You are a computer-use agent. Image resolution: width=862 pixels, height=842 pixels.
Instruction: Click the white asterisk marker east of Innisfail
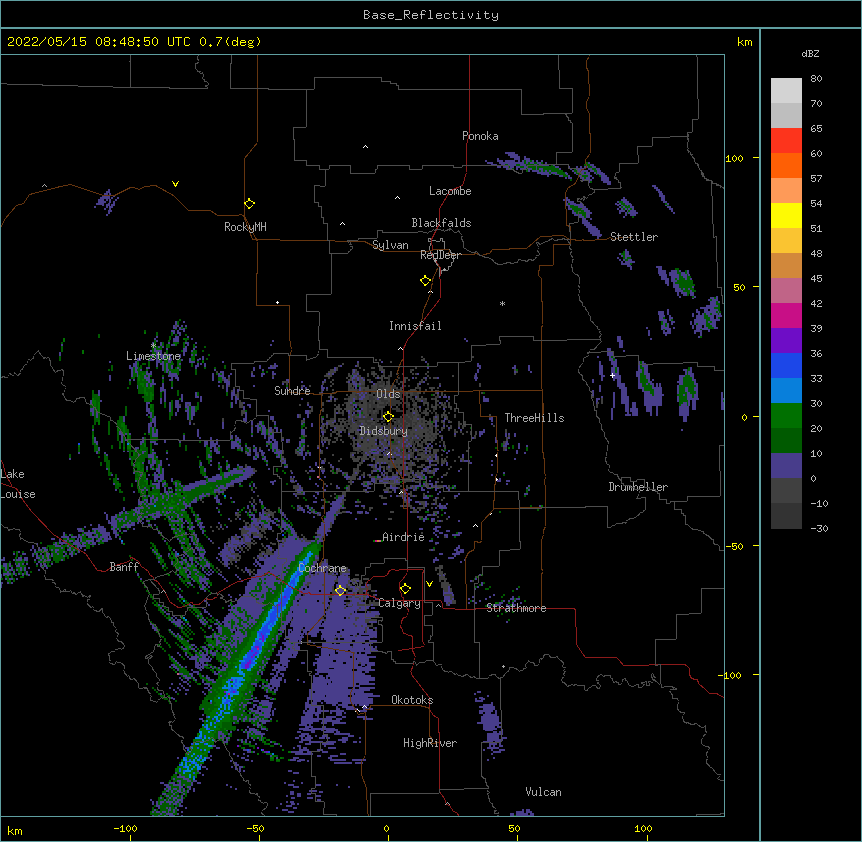point(502,303)
